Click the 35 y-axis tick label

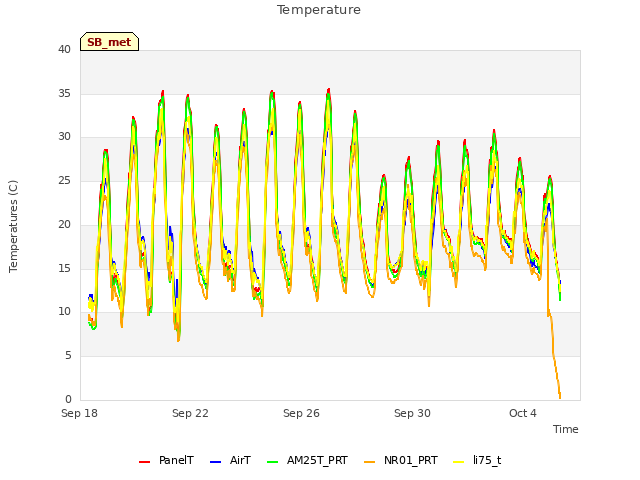[x=64, y=93]
